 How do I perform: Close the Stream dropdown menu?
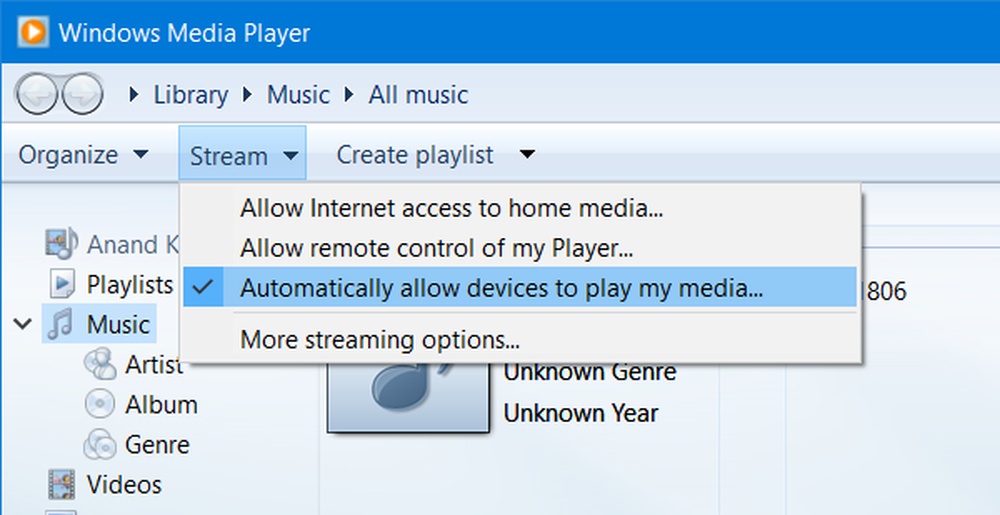click(242, 155)
